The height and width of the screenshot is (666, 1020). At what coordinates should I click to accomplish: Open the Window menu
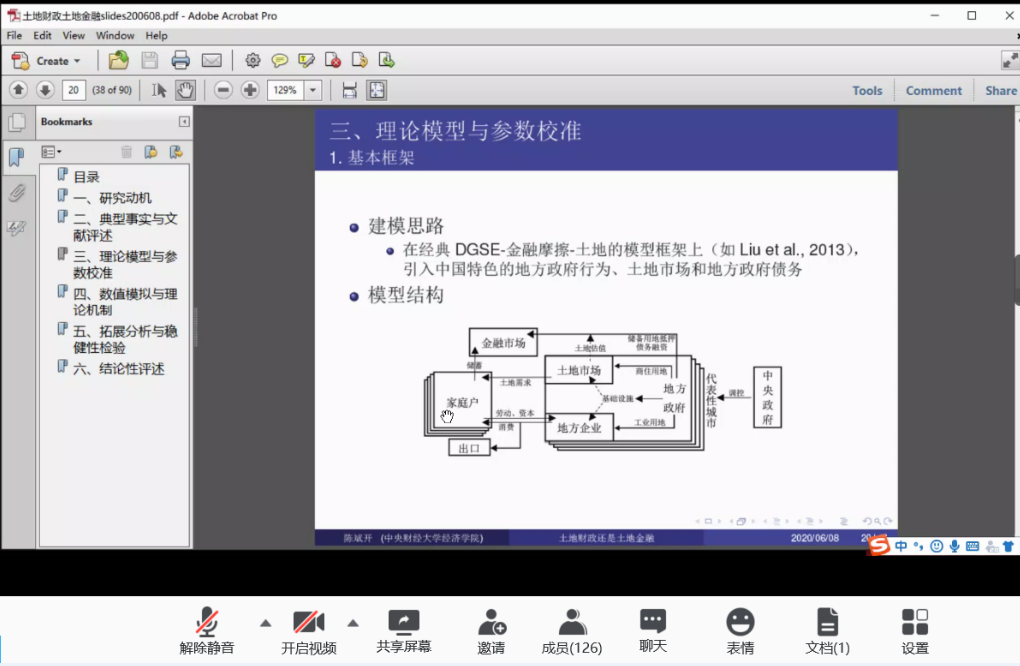[115, 35]
